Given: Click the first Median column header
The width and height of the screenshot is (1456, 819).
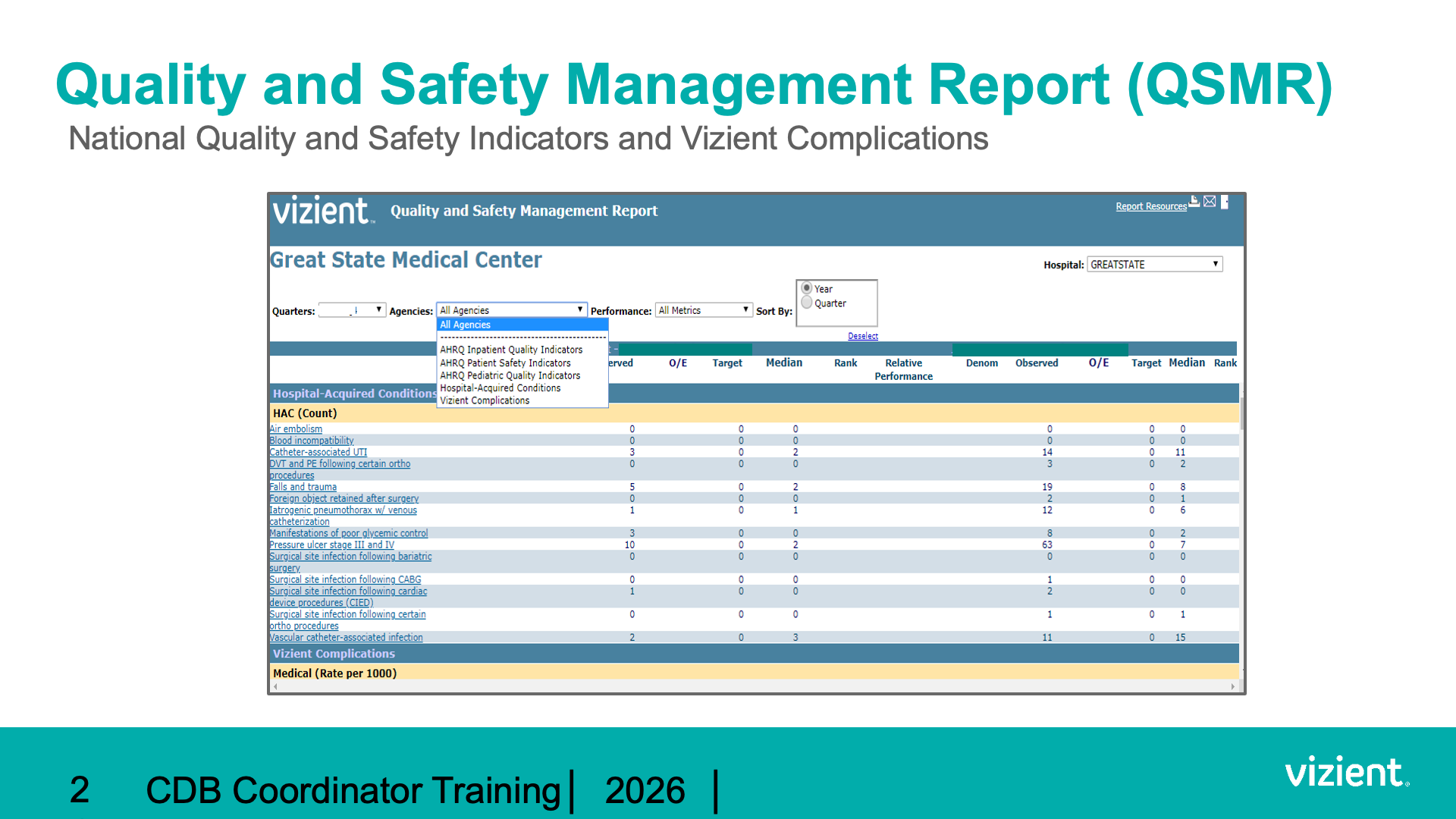Looking at the screenshot, I should [x=784, y=363].
